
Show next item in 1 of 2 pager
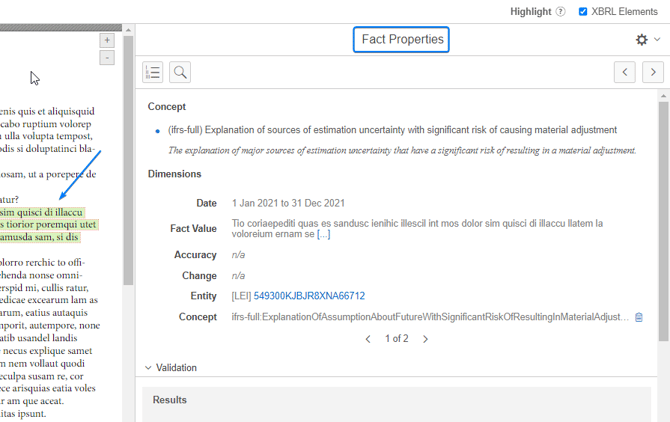[x=425, y=339]
